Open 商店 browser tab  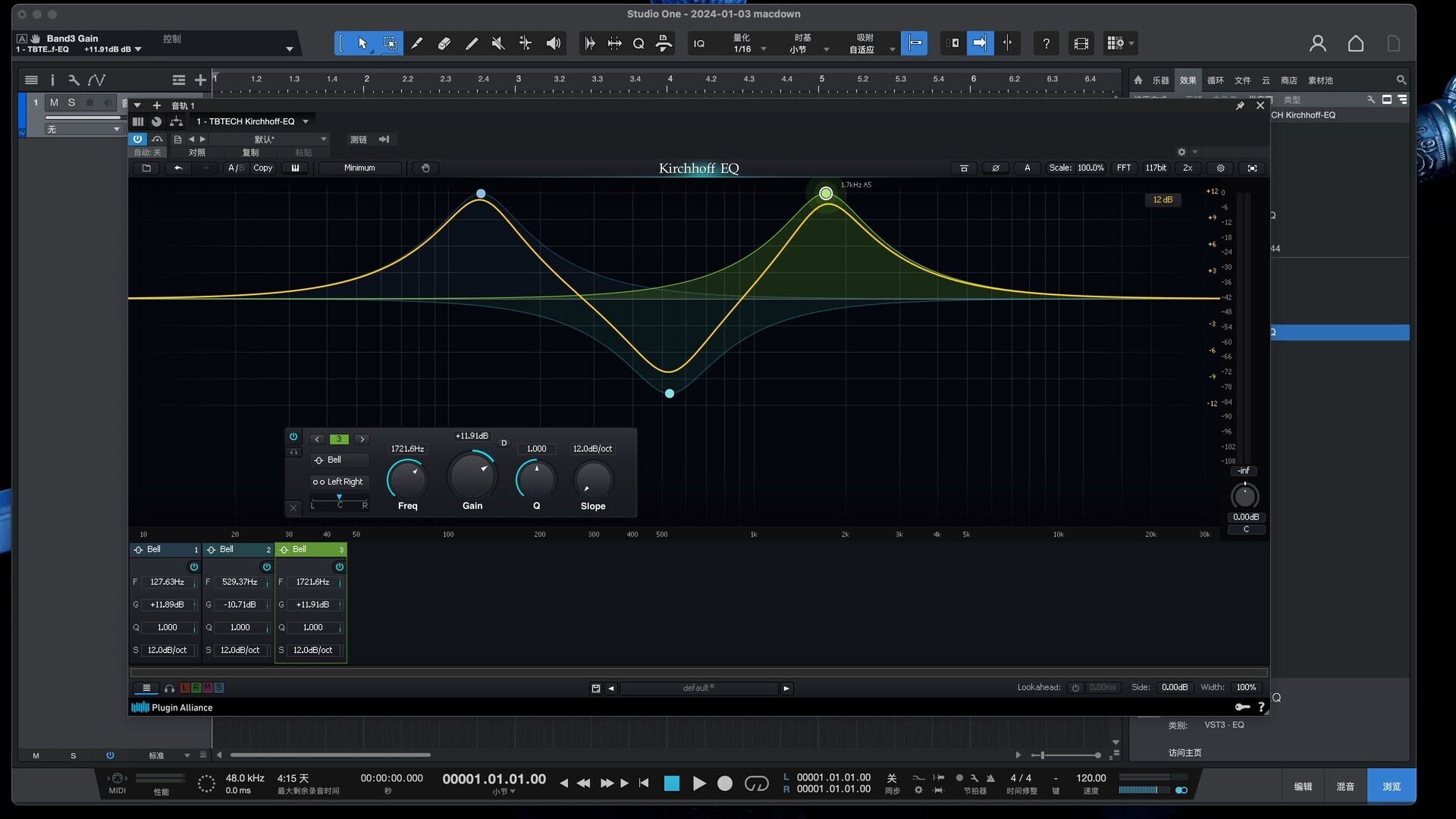point(1289,80)
